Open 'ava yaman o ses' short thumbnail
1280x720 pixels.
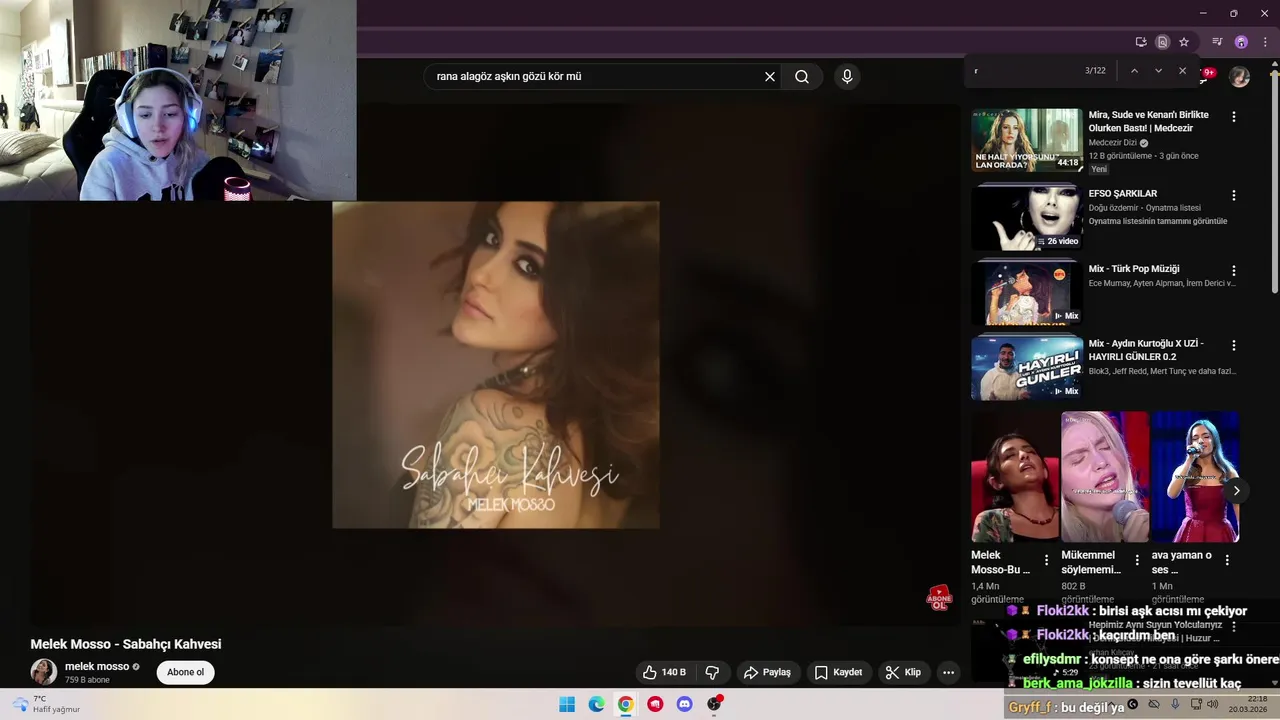[x=1195, y=477]
